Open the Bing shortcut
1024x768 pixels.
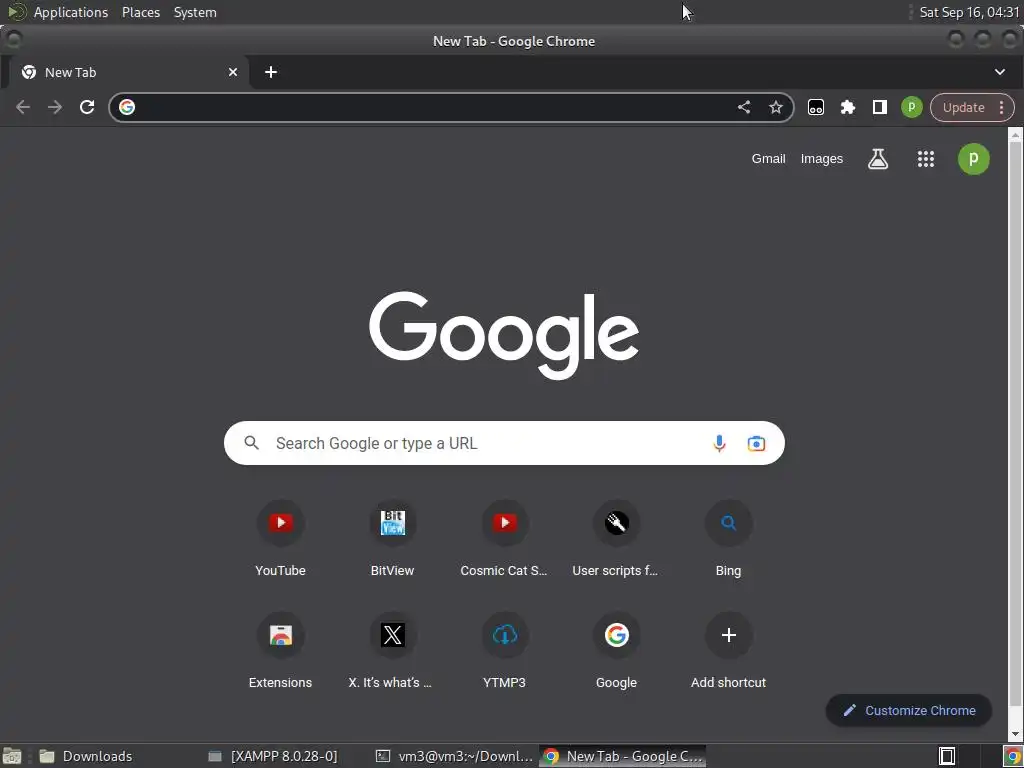[x=728, y=538]
